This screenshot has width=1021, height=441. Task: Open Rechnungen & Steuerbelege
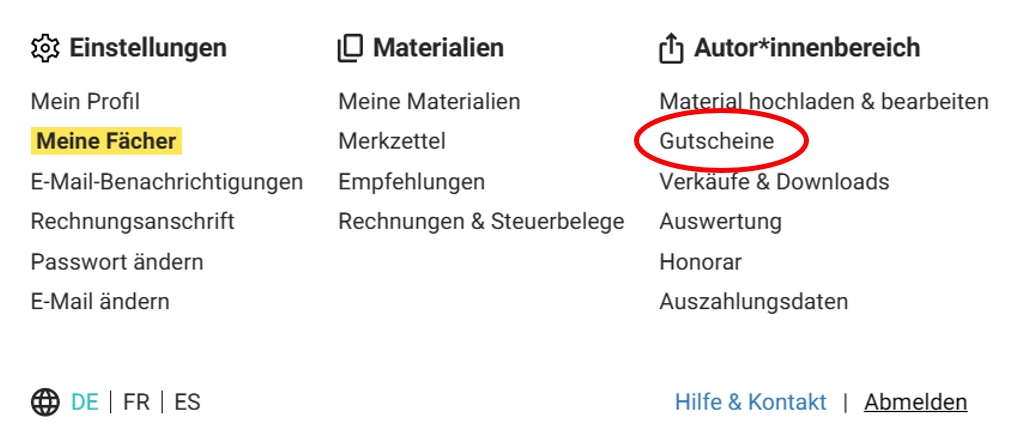coord(481,221)
